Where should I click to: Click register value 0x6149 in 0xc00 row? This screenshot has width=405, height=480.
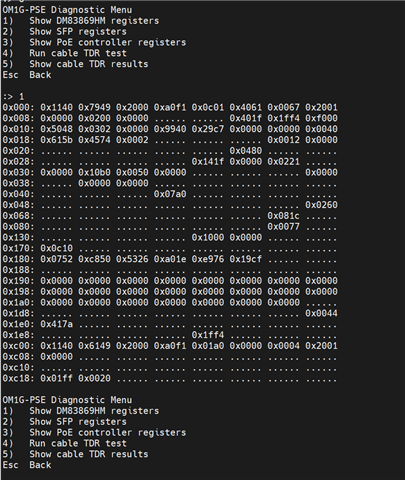click(94, 346)
